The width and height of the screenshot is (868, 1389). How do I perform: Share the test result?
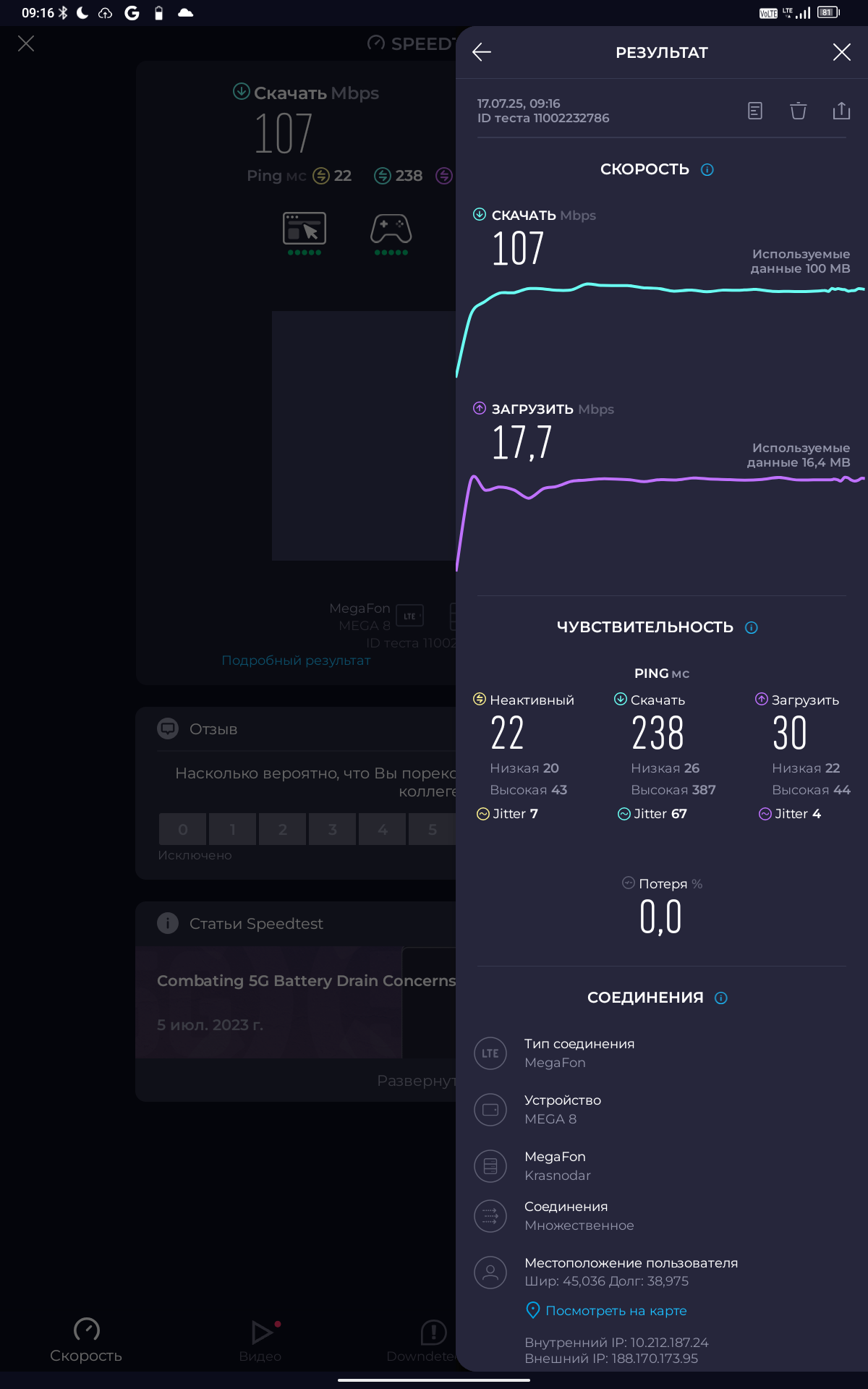click(841, 111)
